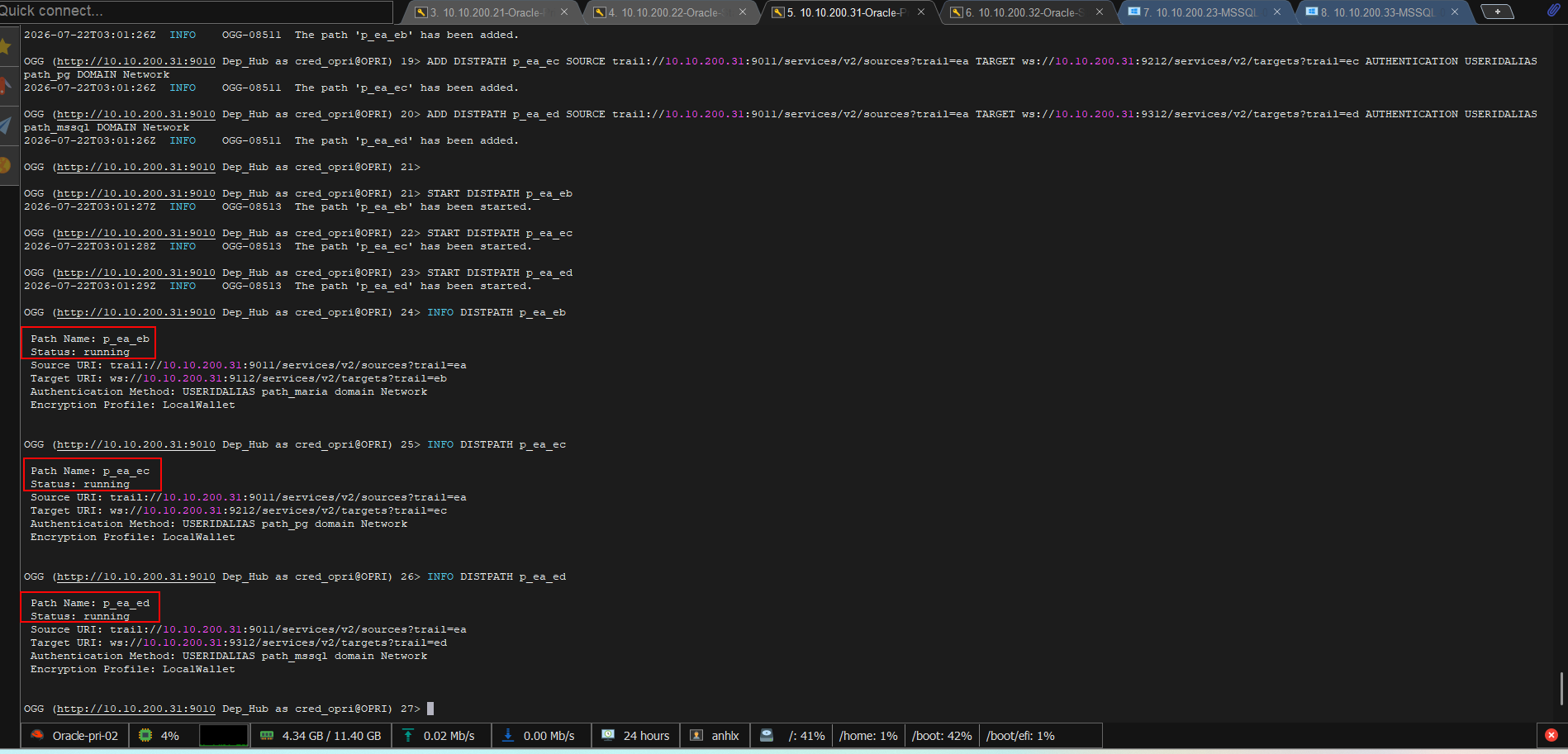
Task: Click the red close monitoring bar icon
Action: pyautogui.click(x=1551, y=735)
